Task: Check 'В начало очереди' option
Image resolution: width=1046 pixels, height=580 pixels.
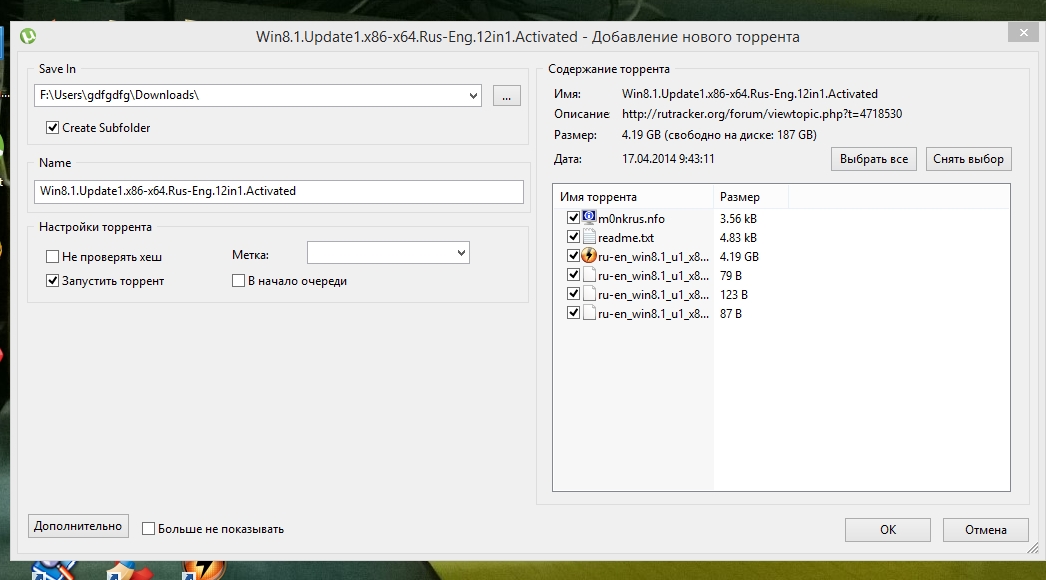Action: 238,281
